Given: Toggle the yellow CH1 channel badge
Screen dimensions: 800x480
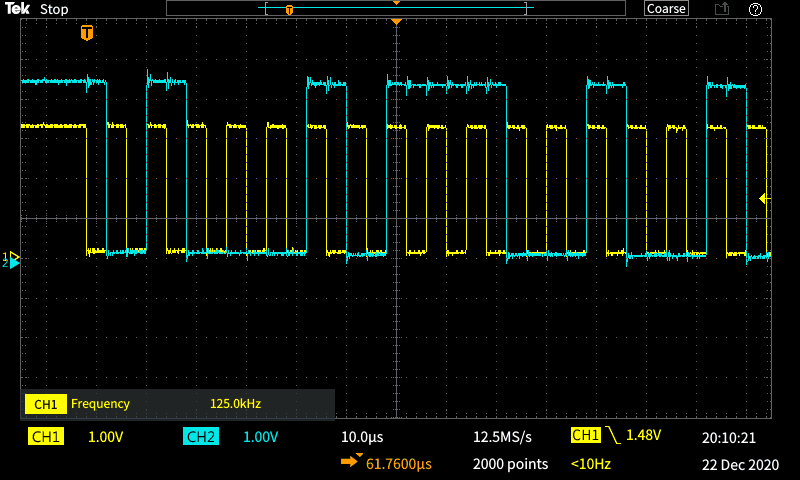Looking at the screenshot, I should coord(46,437).
